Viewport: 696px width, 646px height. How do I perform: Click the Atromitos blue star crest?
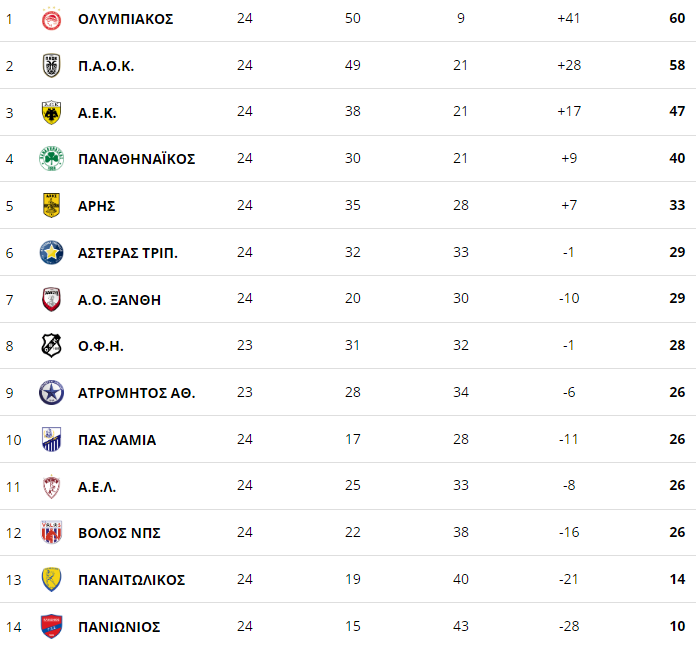click(x=51, y=393)
